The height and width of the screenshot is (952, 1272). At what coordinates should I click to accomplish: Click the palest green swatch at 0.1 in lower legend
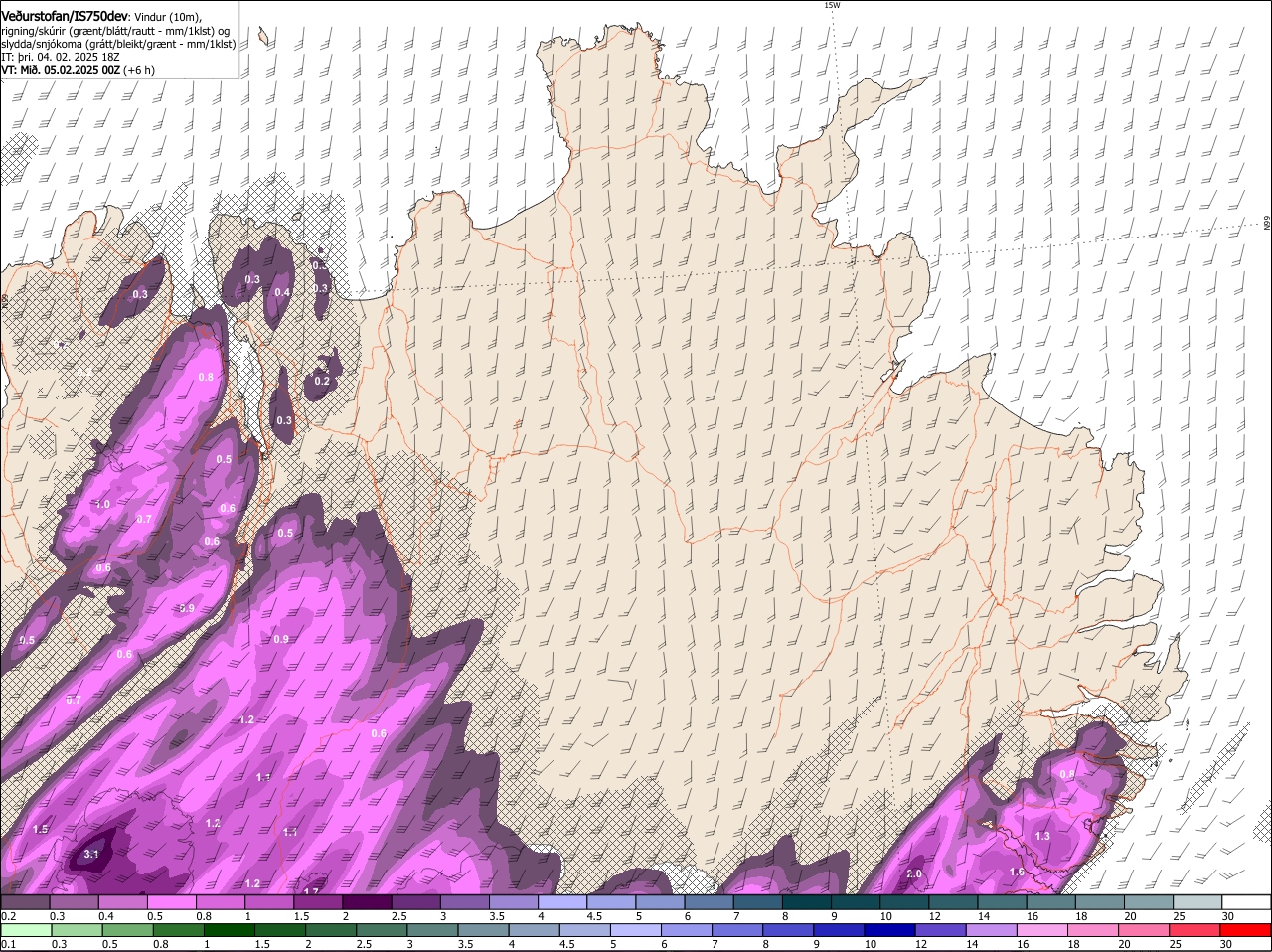26,930
